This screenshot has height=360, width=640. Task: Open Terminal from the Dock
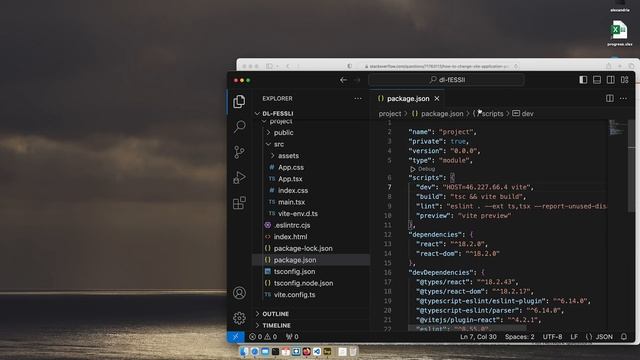coord(276,351)
